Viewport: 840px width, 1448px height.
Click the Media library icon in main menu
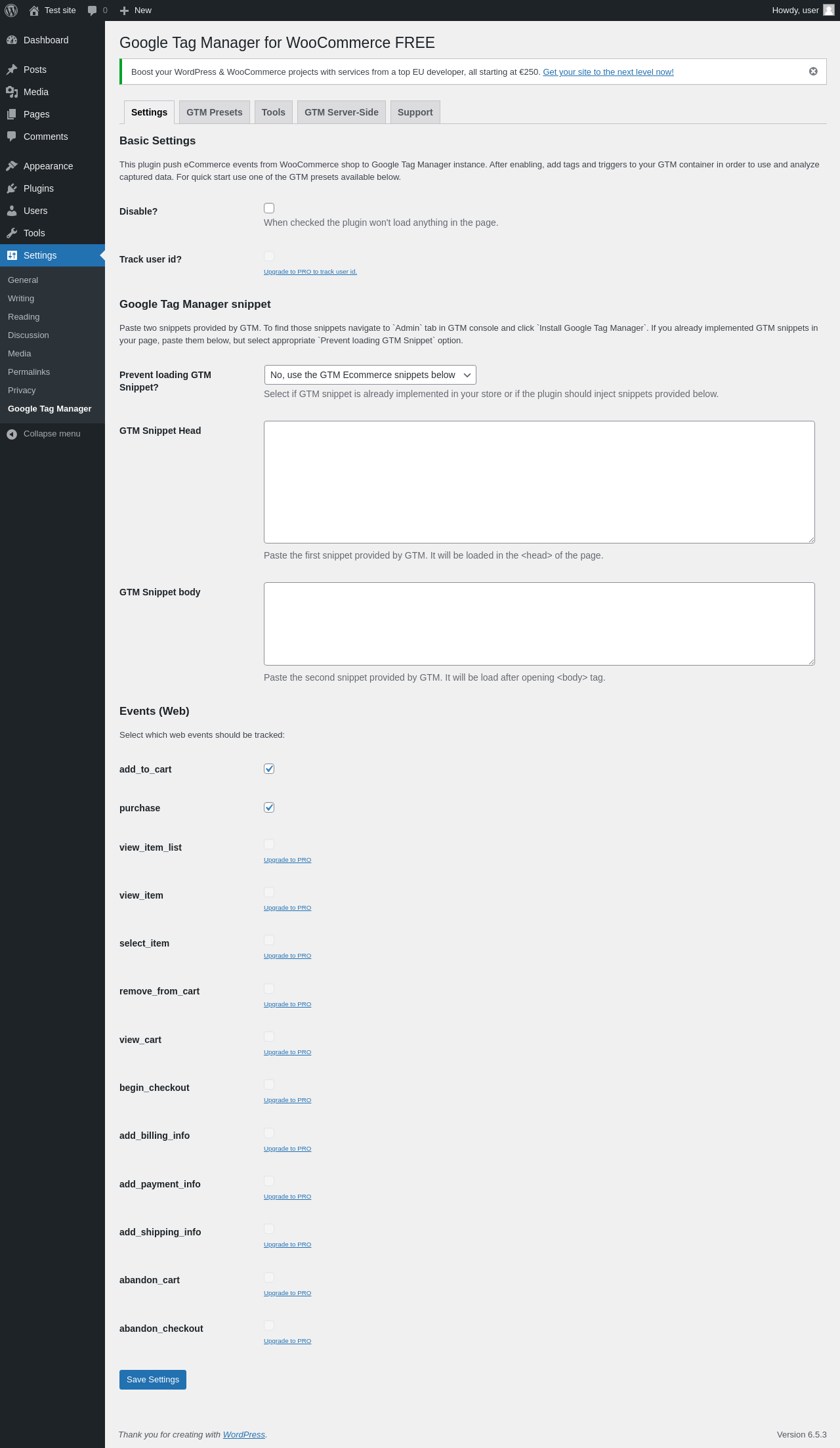click(x=12, y=92)
